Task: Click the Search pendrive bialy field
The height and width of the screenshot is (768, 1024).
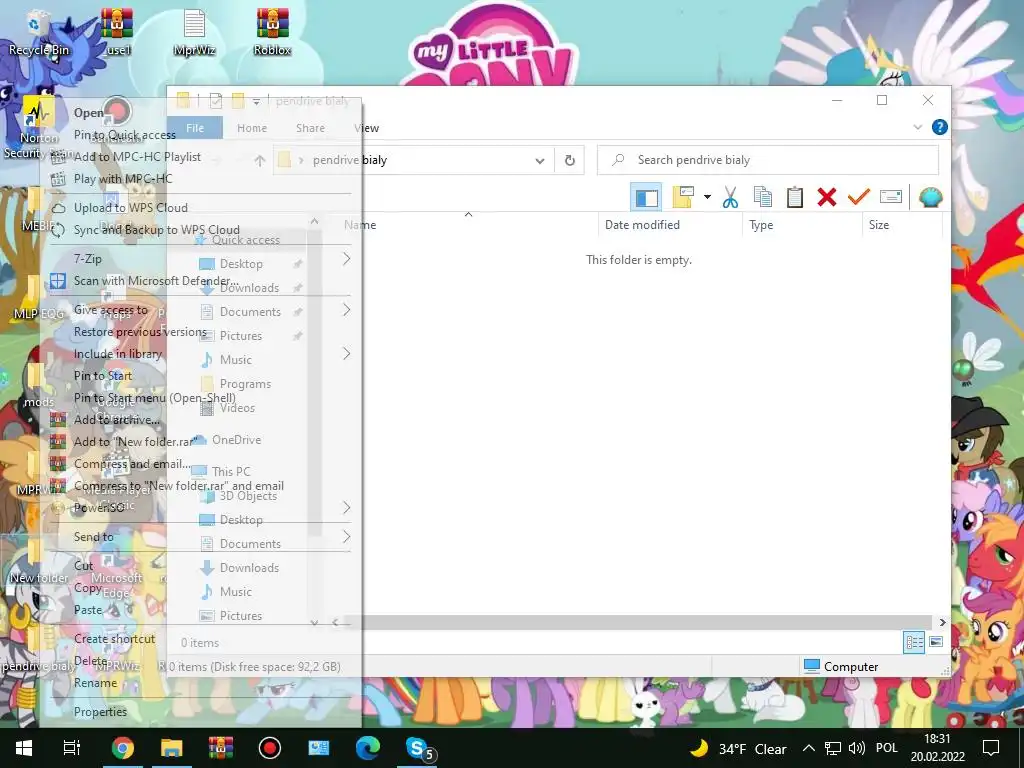Action: coord(768,160)
